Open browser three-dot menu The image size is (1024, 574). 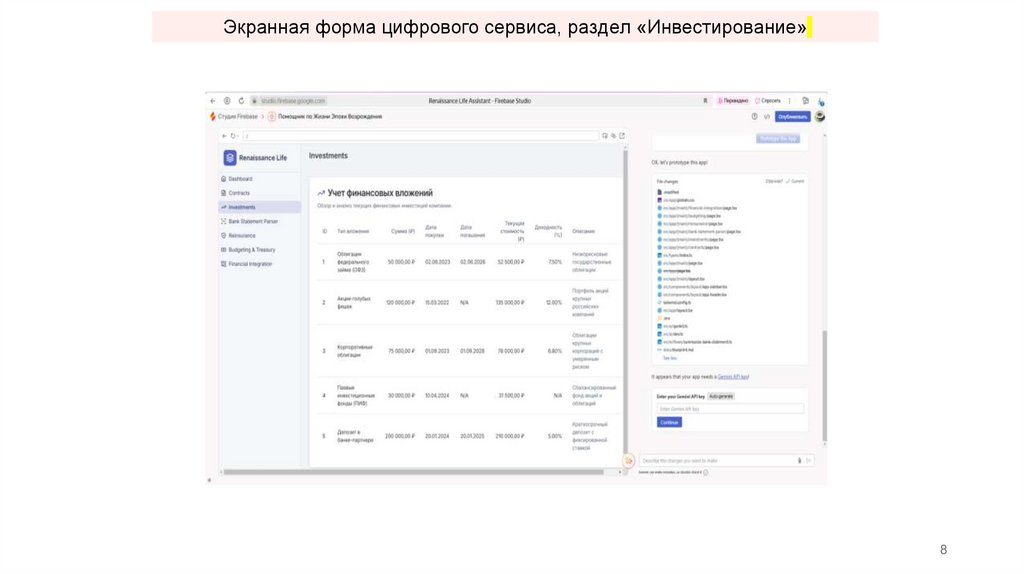click(790, 101)
